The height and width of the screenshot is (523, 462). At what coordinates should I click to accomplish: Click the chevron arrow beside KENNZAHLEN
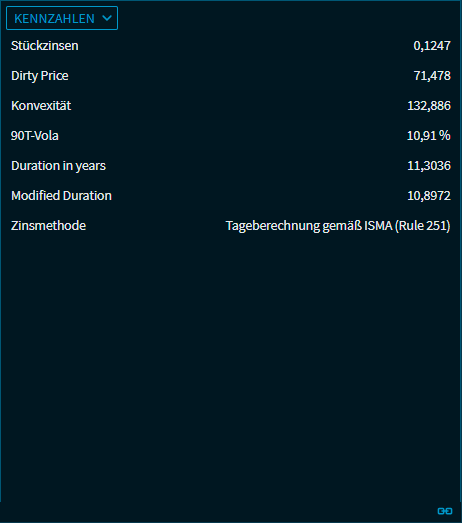click(107, 18)
